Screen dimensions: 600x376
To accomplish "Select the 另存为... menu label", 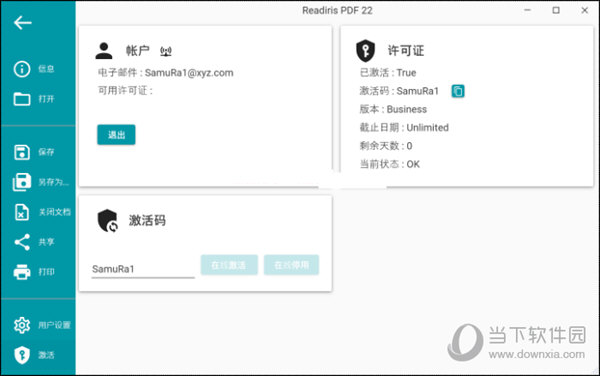I will pyautogui.click(x=54, y=182).
